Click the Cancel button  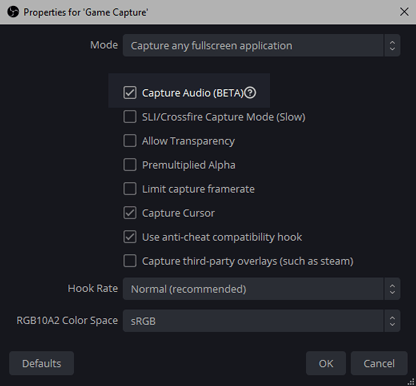(x=379, y=363)
